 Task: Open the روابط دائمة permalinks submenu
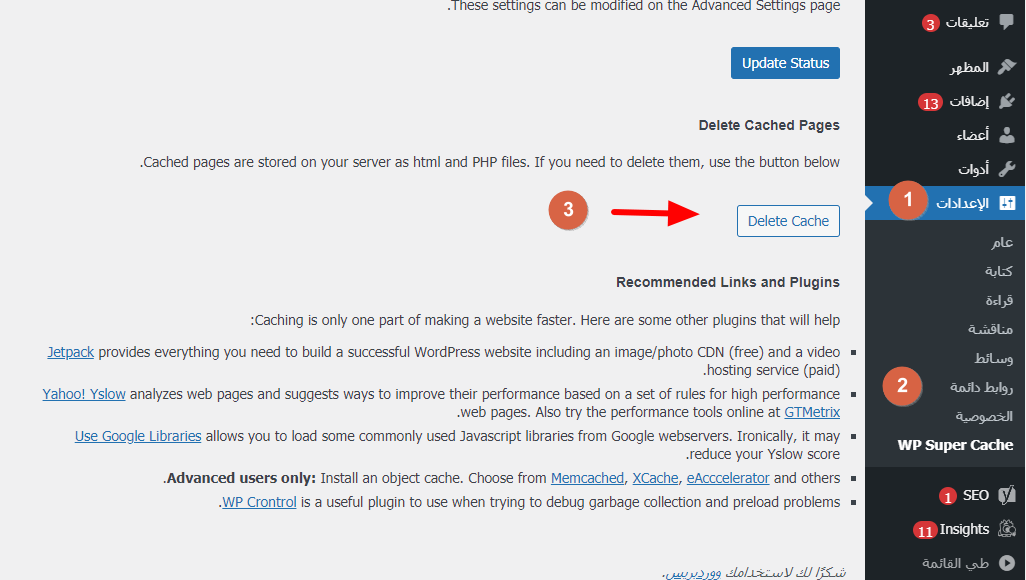point(982,388)
